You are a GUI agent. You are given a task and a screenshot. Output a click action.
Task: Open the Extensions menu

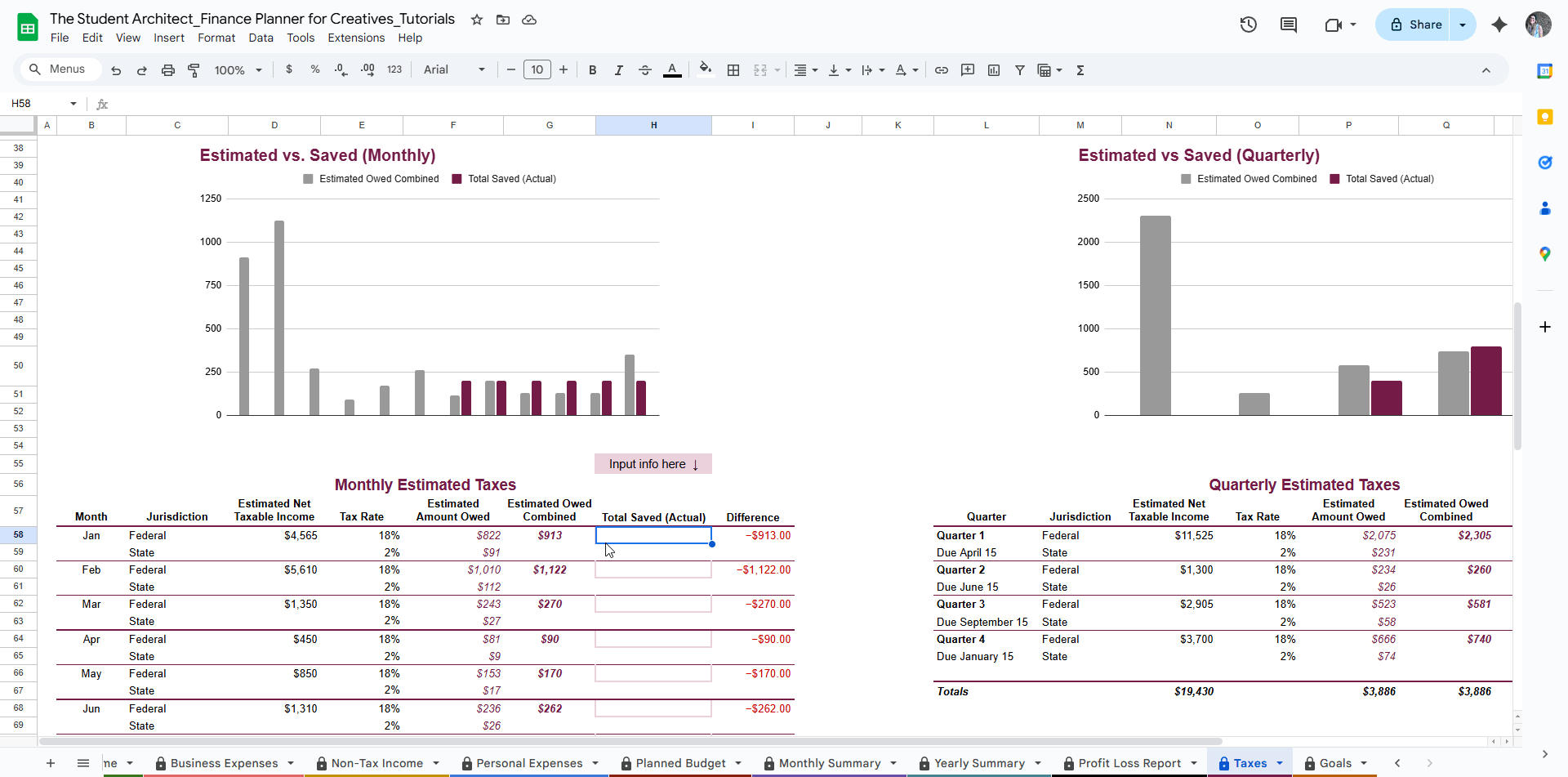coord(356,38)
